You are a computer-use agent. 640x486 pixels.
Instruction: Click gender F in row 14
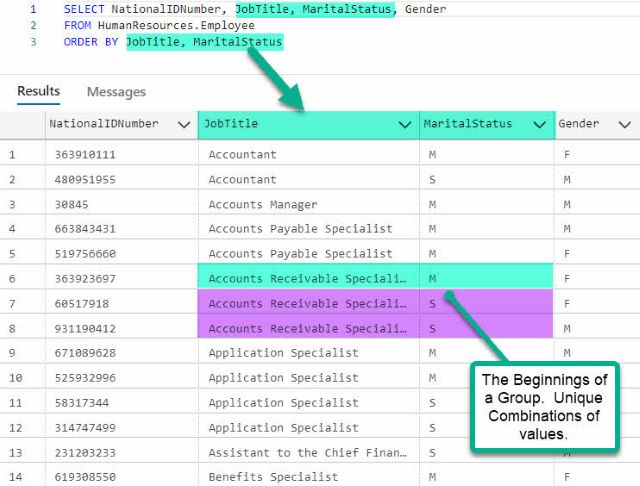[567, 477]
